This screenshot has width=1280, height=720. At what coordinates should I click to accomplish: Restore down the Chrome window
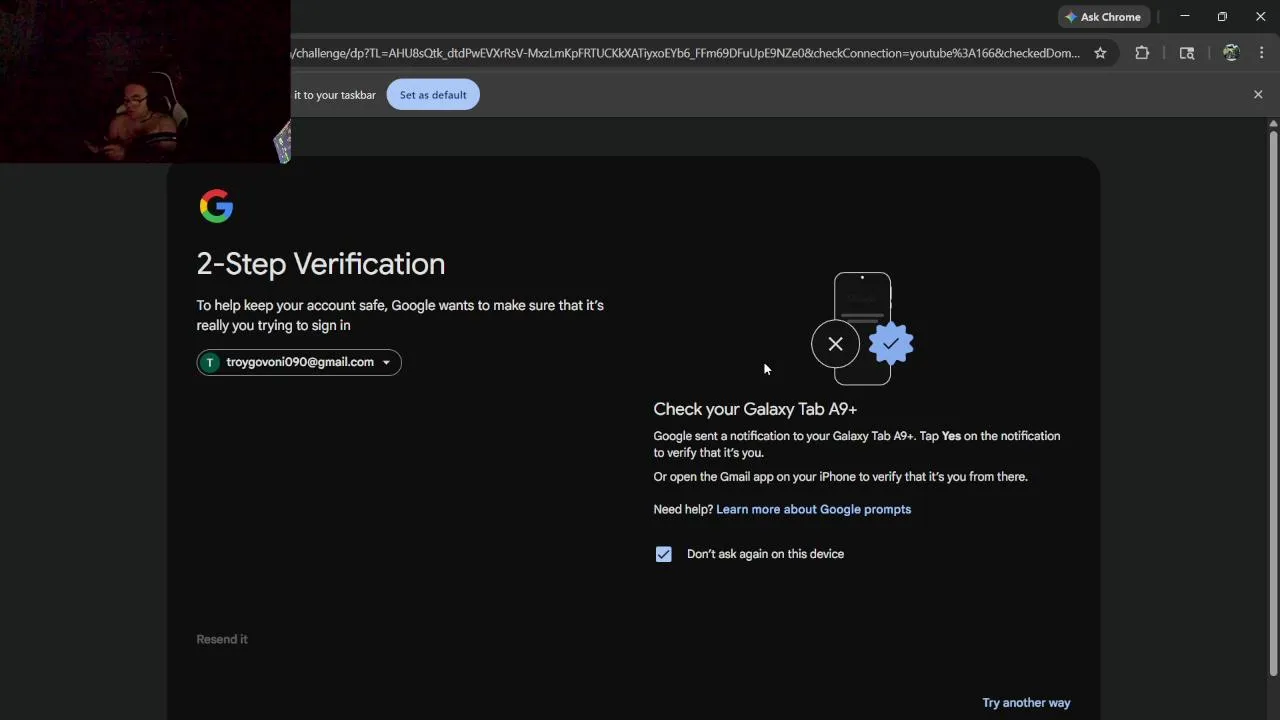tap(1222, 17)
